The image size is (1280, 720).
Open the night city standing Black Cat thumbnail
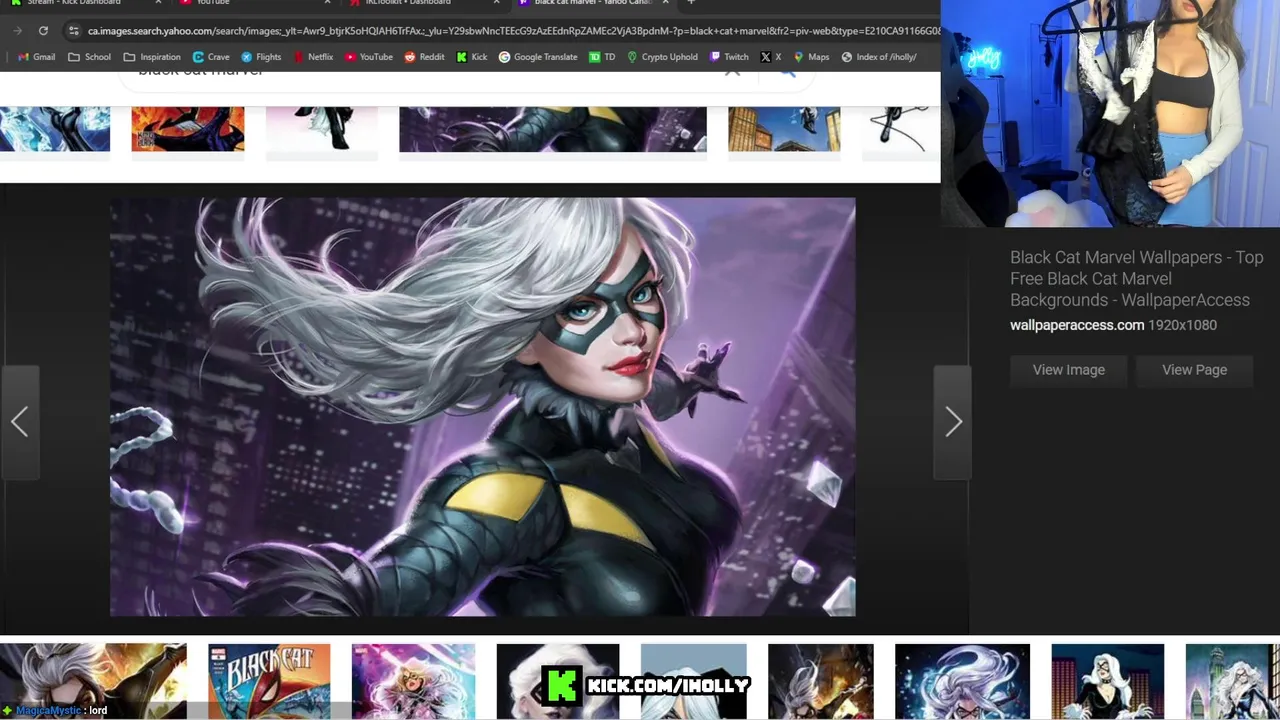[1108, 681]
